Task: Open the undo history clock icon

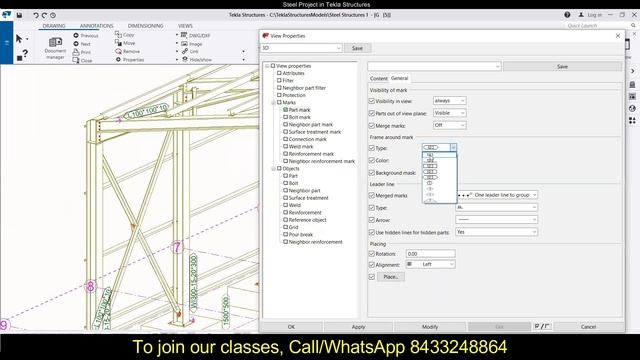Action: 53,15
